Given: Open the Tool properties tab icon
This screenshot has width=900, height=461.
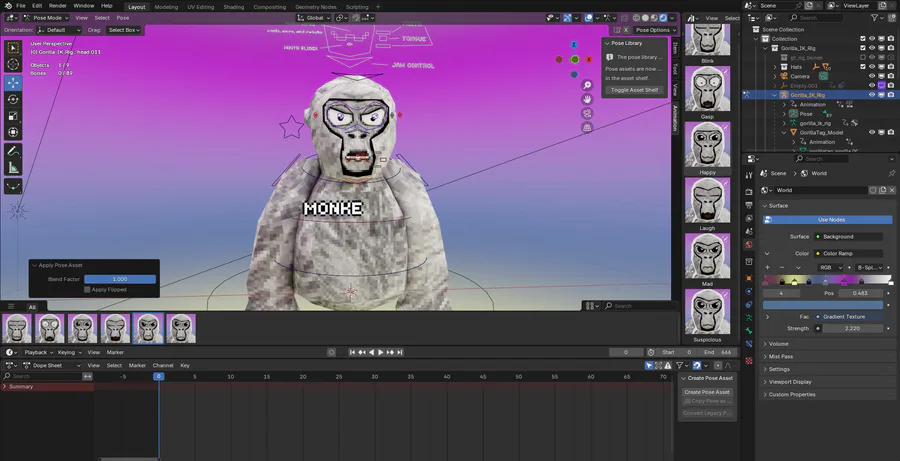Looking at the screenshot, I should (748, 175).
